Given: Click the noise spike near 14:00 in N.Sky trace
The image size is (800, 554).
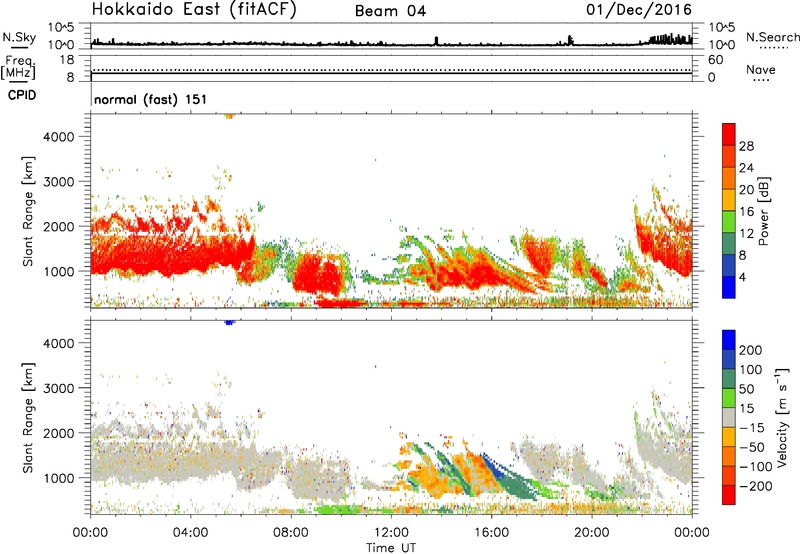Looking at the screenshot, I should tap(436, 41).
